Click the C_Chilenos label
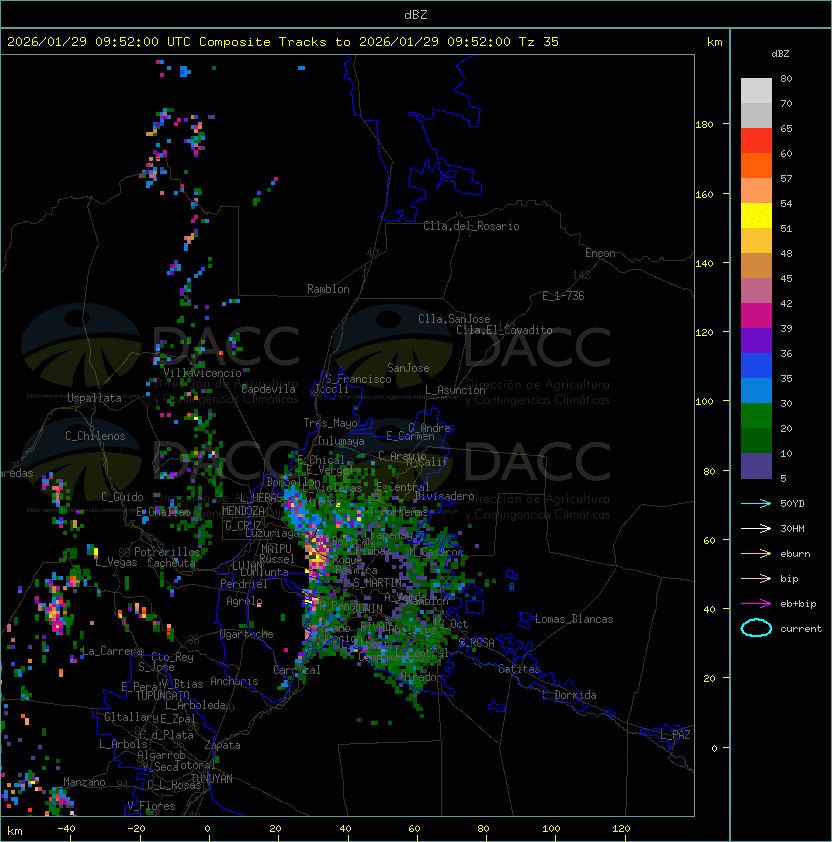Image resolution: width=832 pixels, height=842 pixels. (95, 436)
